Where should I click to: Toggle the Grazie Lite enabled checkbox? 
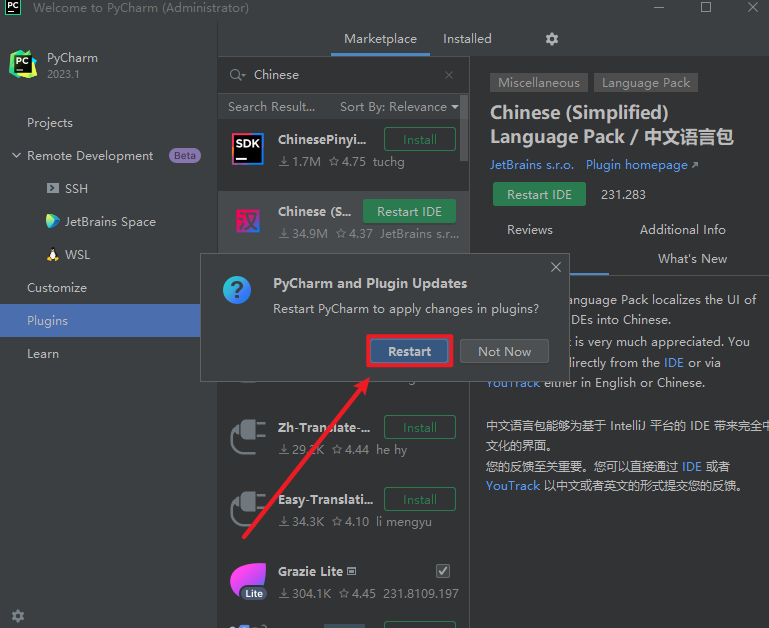443,571
